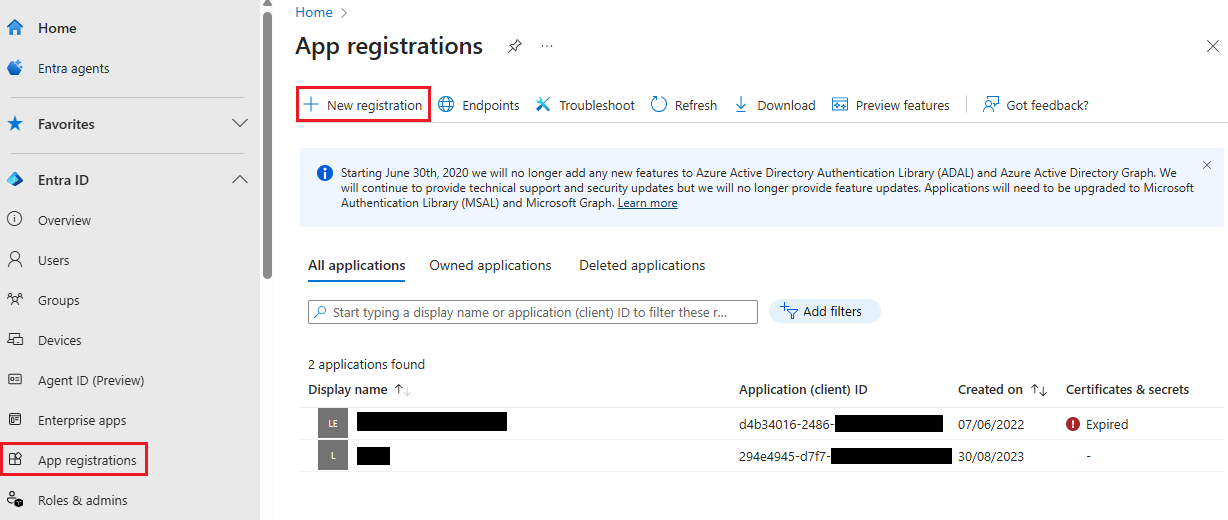Collapse the Entra ID section
This screenshot has height=520, width=1228.
click(x=240, y=180)
